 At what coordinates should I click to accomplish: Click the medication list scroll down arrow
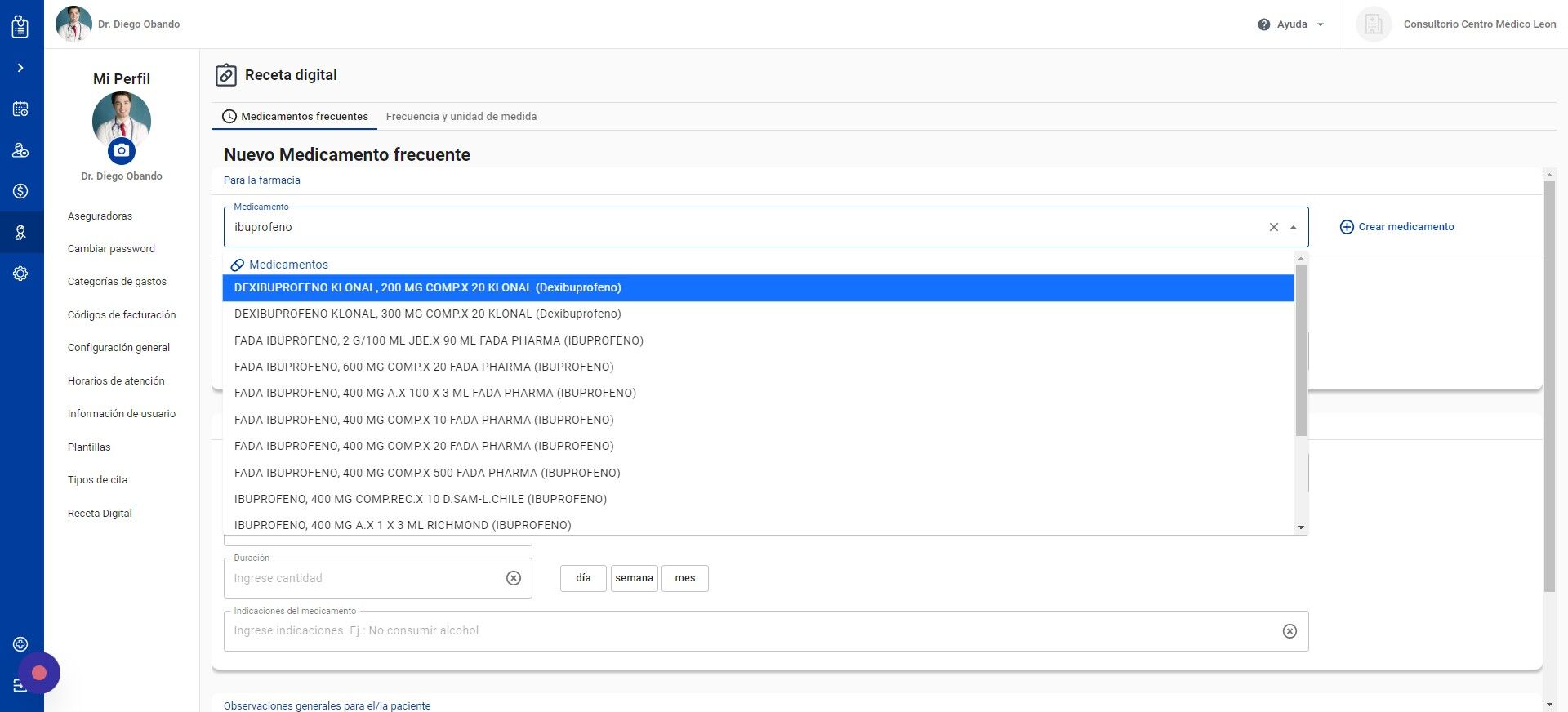click(1301, 527)
